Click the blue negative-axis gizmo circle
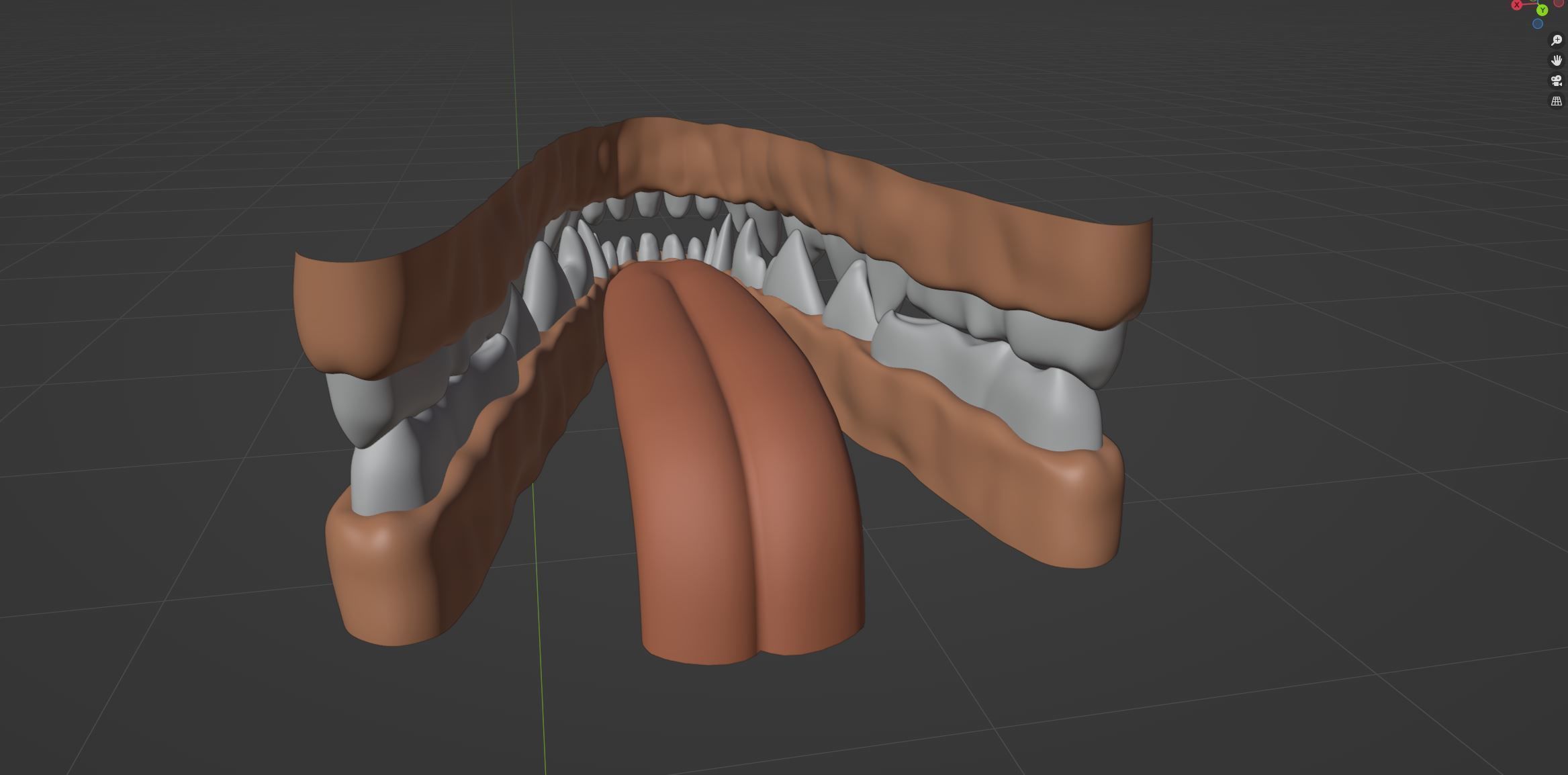Image resolution: width=1568 pixels, height=775 pixels. coord(1537,24)
